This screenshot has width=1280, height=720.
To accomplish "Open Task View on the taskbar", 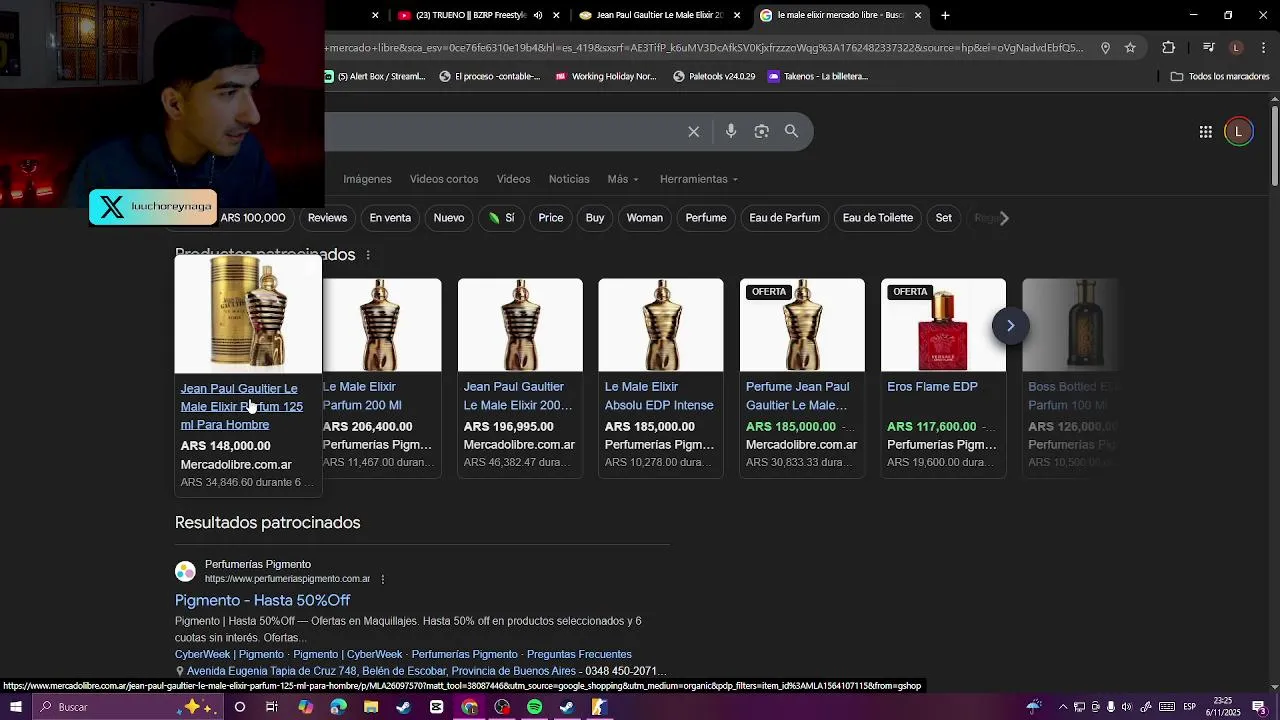I will (x=272, y=707).
